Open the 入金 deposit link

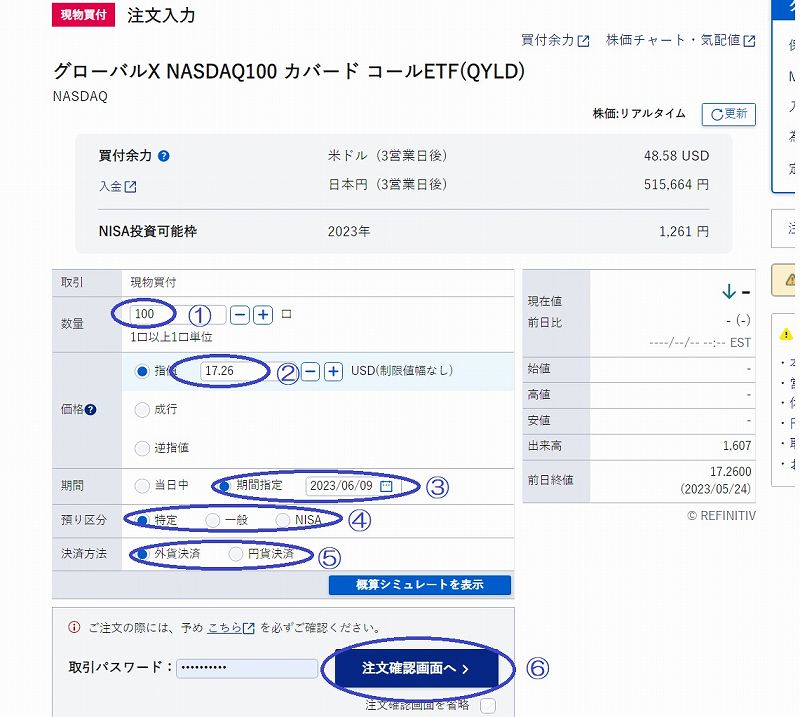coord(117,186)
